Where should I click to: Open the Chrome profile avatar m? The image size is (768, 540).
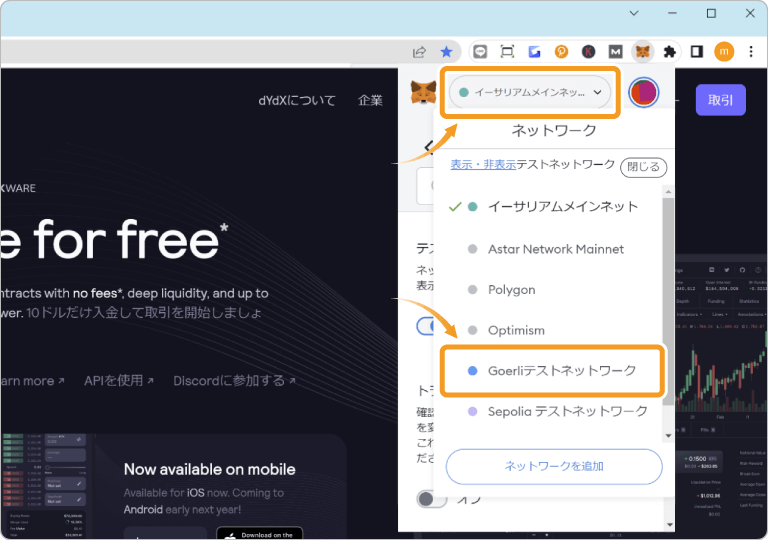[724, 51]
